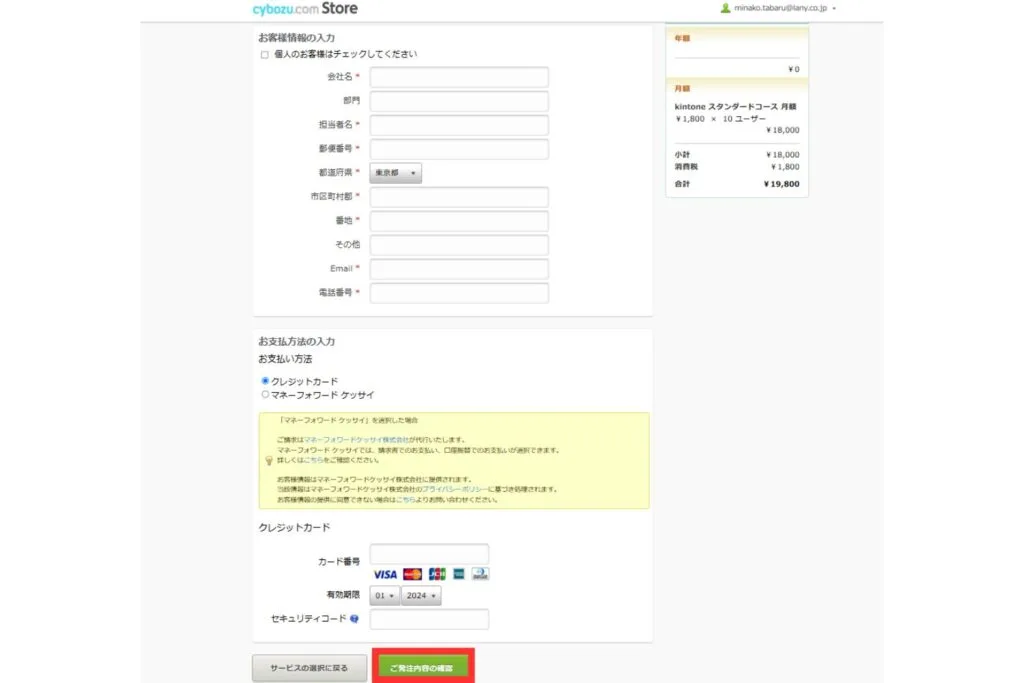The width and height of the screenshot is (1024, 683).
Task: Click the セキュリティコード help icon
Action: [x=354, y=619]
